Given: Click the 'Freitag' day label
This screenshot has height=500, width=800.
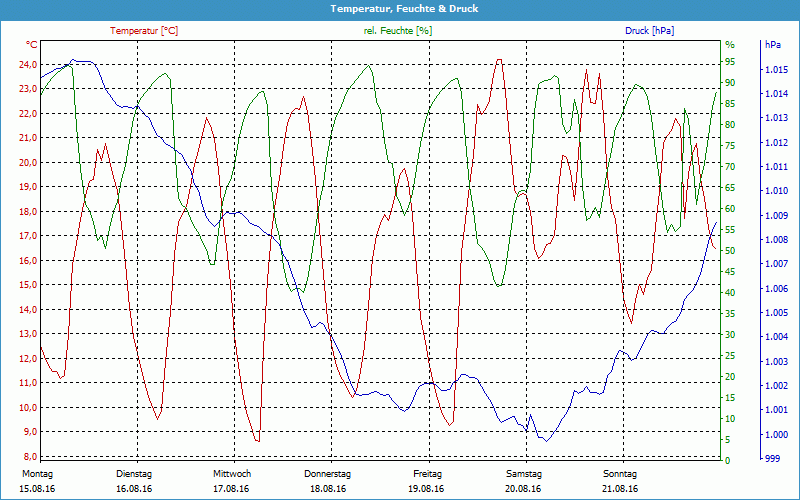Looking at the screenshot, I should [x=428, y=474].
